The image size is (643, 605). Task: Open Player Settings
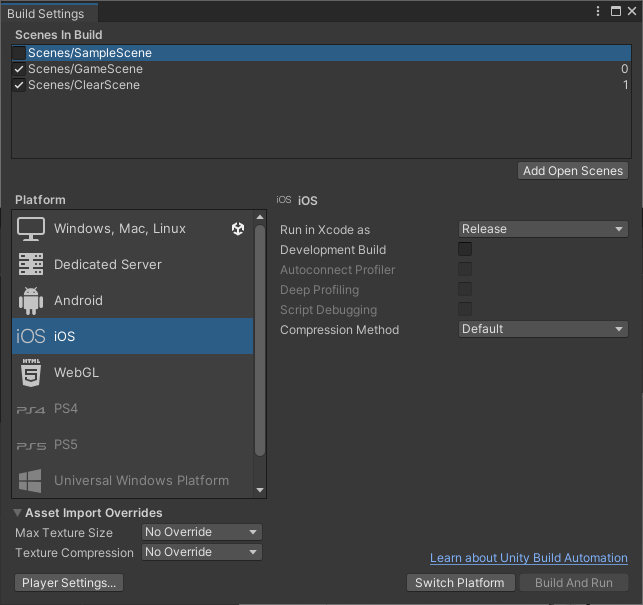69,583
